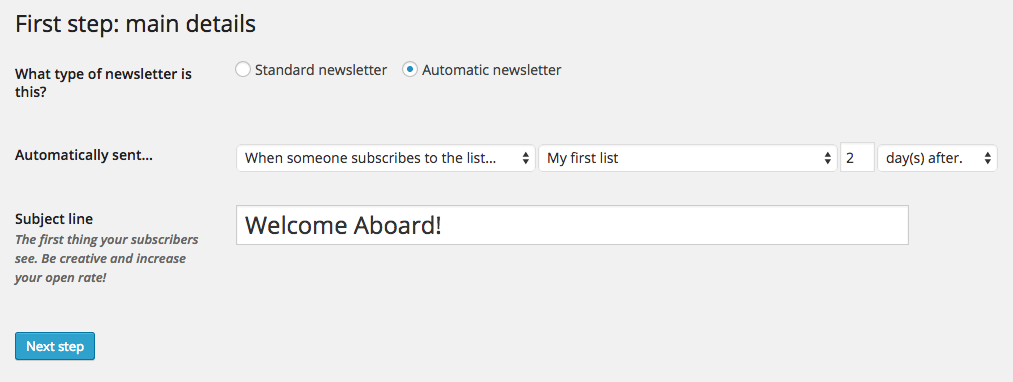This screenshot has width=1013, height=382.
Task: Click the up-down arrows on the trigger event dropdown
Action: click(x=526, y=158)
